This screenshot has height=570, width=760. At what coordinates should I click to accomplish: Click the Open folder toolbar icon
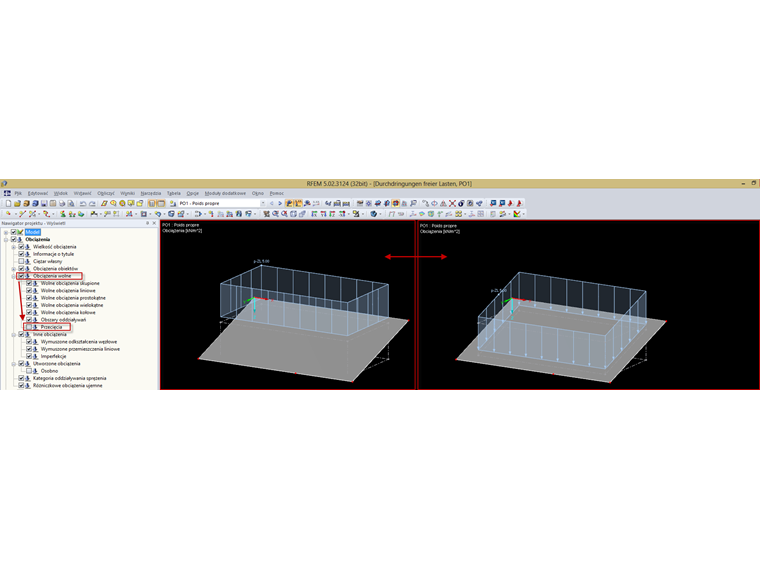point(17,204)
